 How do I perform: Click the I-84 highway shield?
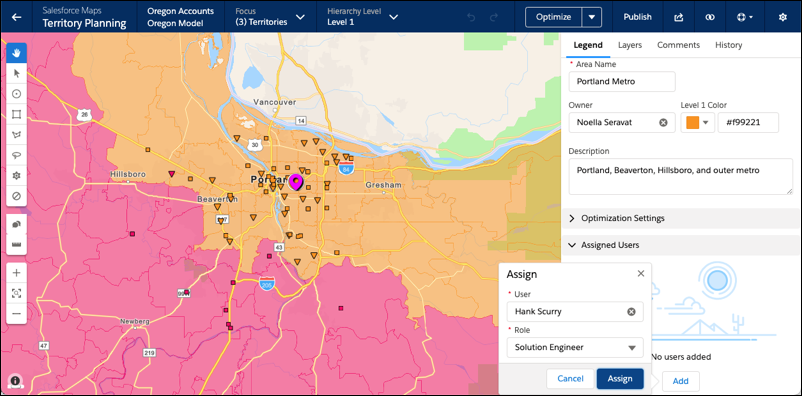coord(346,169)
